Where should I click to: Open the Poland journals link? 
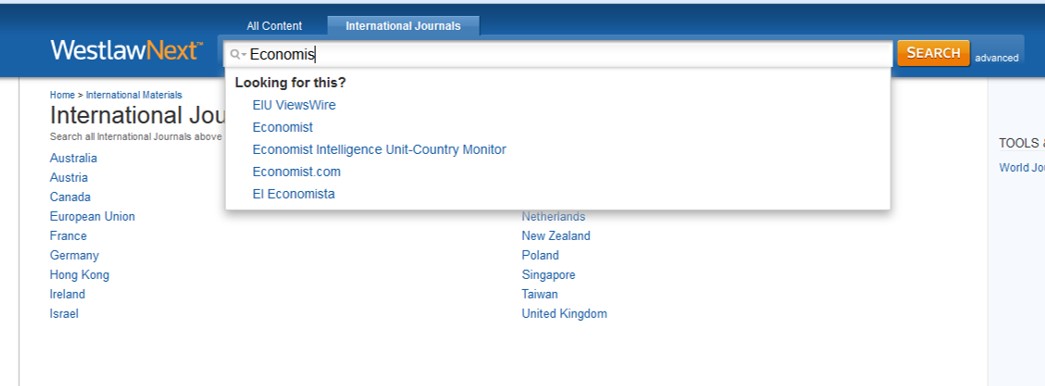(x=540, y=255)
